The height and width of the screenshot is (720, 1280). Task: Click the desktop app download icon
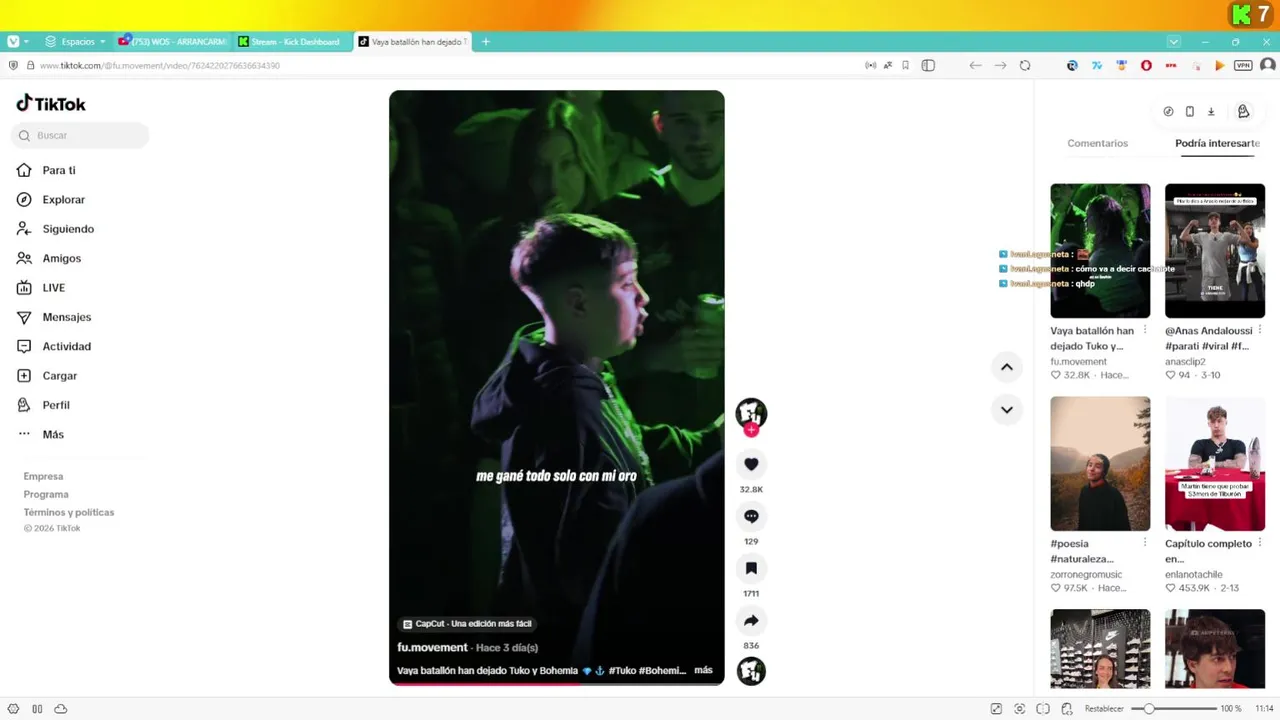[x=1211, y=112]
